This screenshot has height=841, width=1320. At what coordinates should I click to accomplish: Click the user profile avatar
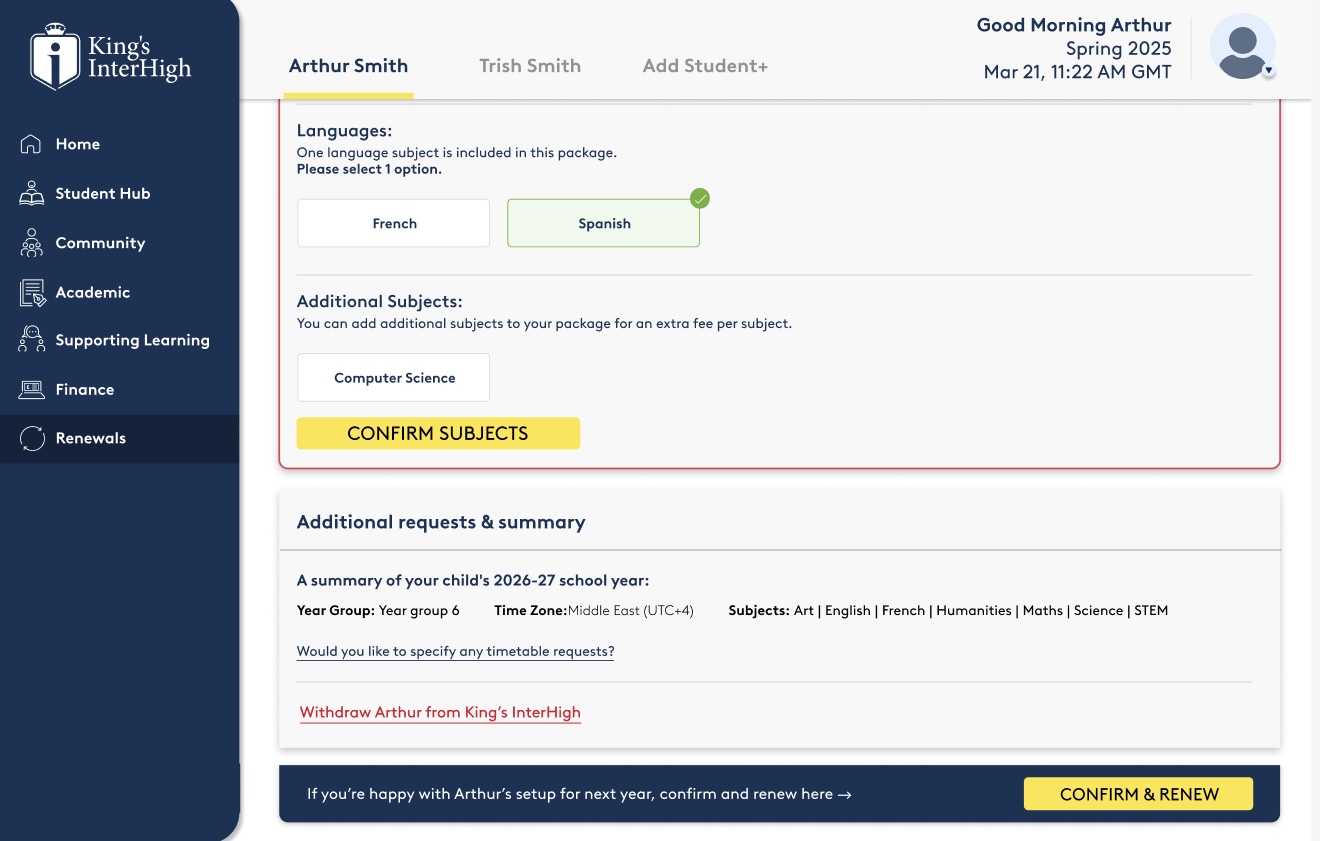tap(1242, 47)
